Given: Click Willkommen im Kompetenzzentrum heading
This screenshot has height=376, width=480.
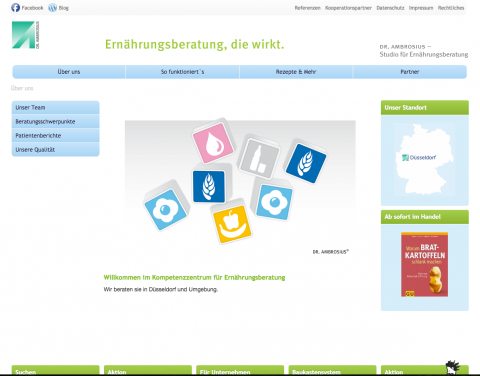Looking at the screenshot, I should [x=194, y=277].
